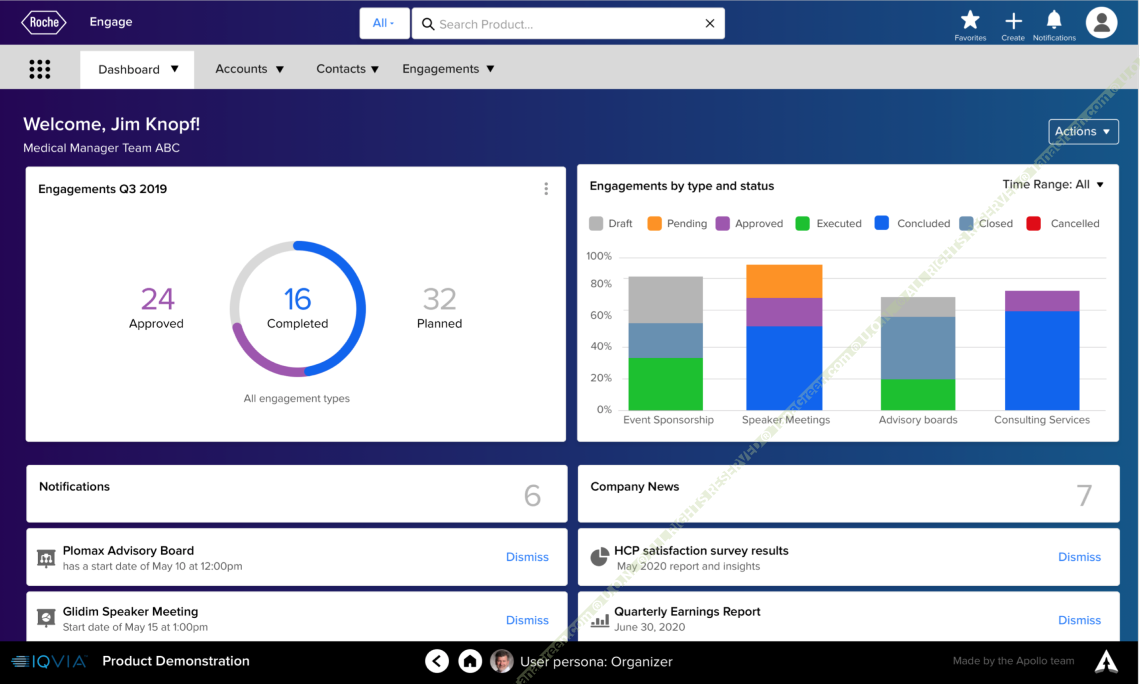The image size is (1140, 684).
Task: Open HCP satisfaction survey results title
Action: 701,550
